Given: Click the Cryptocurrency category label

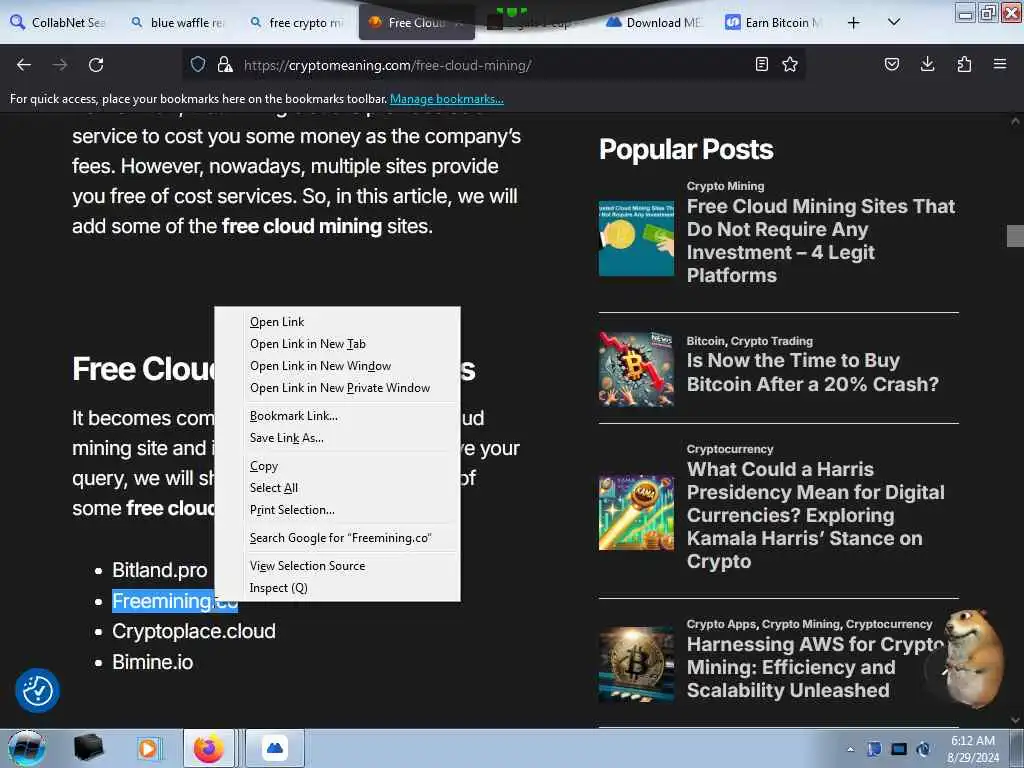Looking at the screenshot, I should pos(729,449).
